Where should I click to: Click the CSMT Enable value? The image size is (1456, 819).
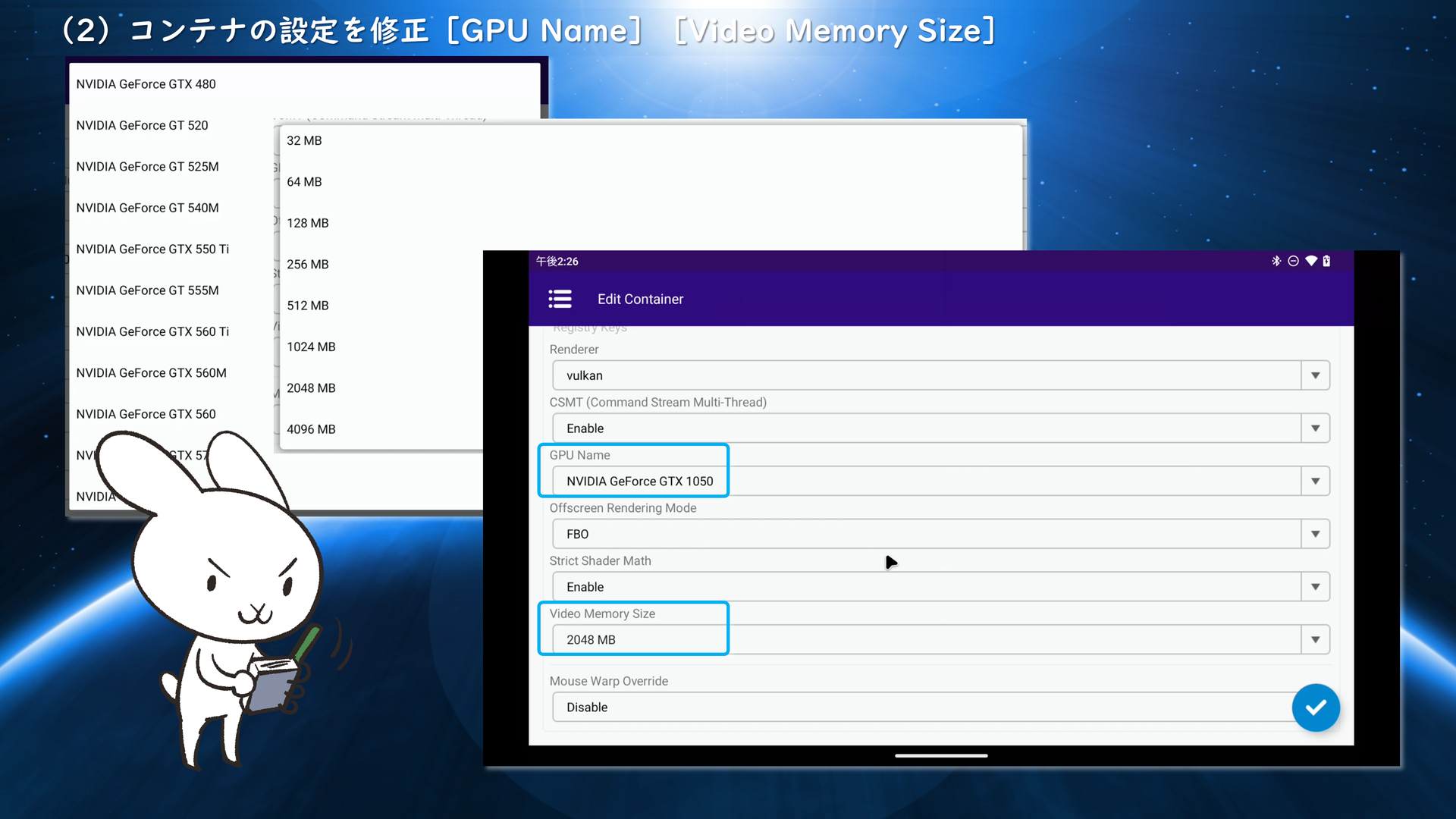point(585,428)
